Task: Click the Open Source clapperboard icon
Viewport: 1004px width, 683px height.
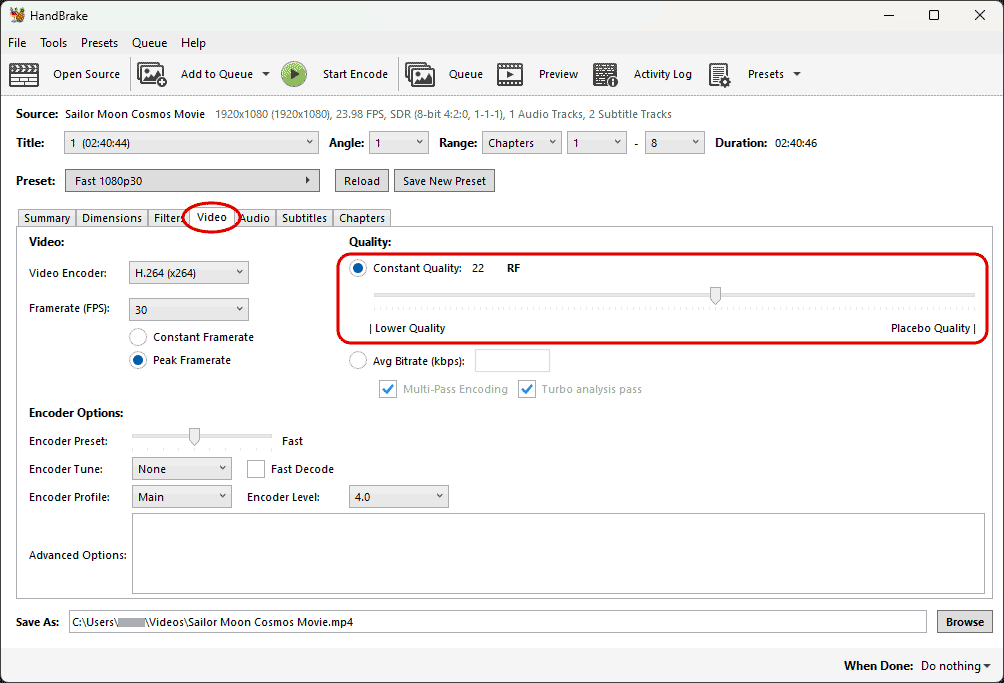Action: (x=24, y=74)
